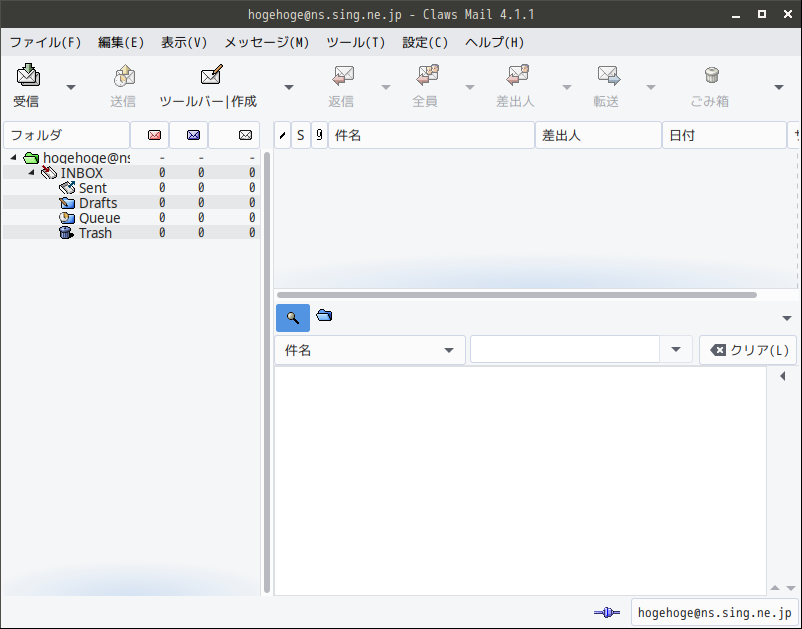Open the quick search bar options arrow
Screen dimensions: 802x629
(x=787, y=318)
